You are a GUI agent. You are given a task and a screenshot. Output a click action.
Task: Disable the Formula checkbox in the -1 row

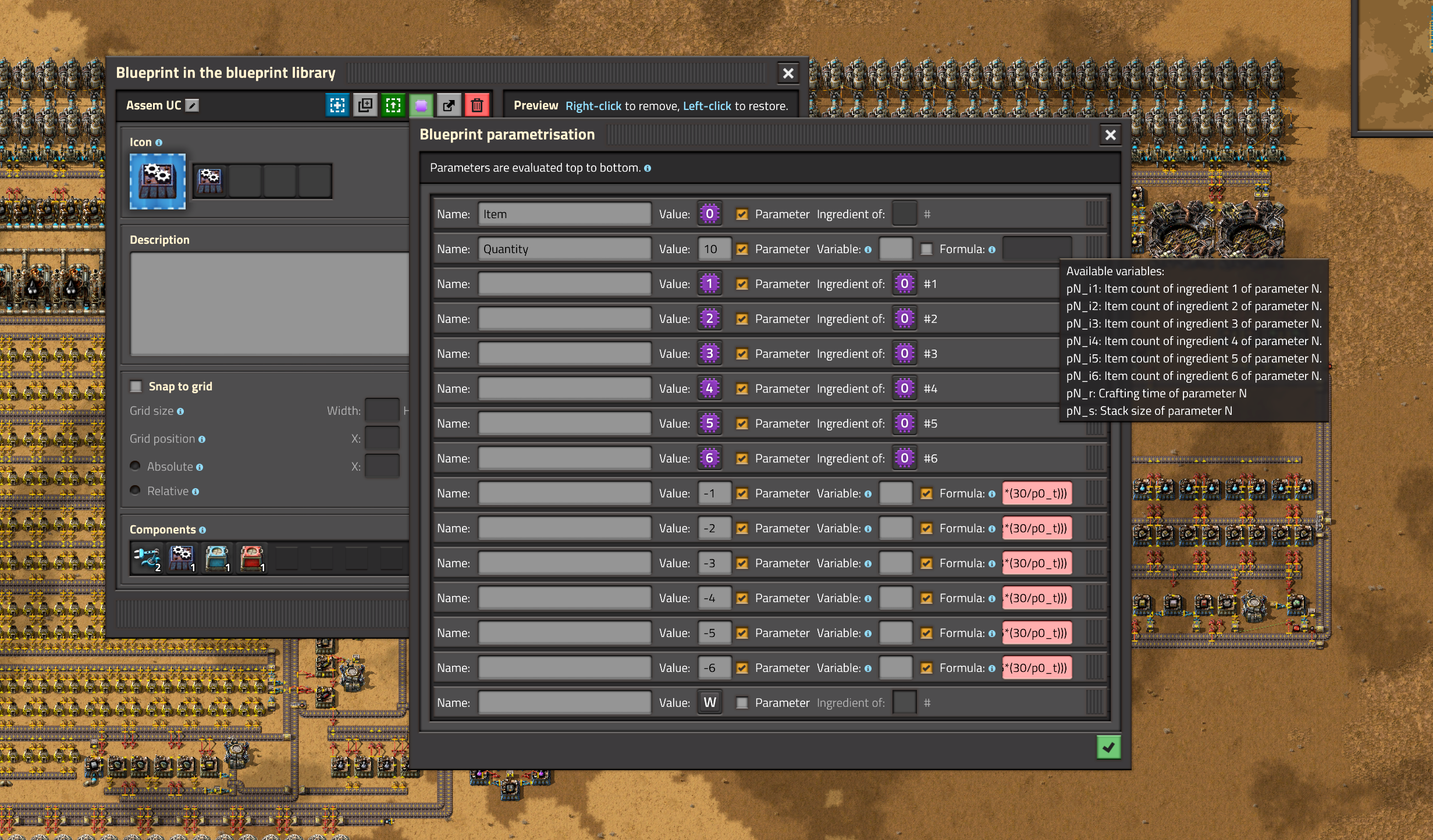point(926,493)
